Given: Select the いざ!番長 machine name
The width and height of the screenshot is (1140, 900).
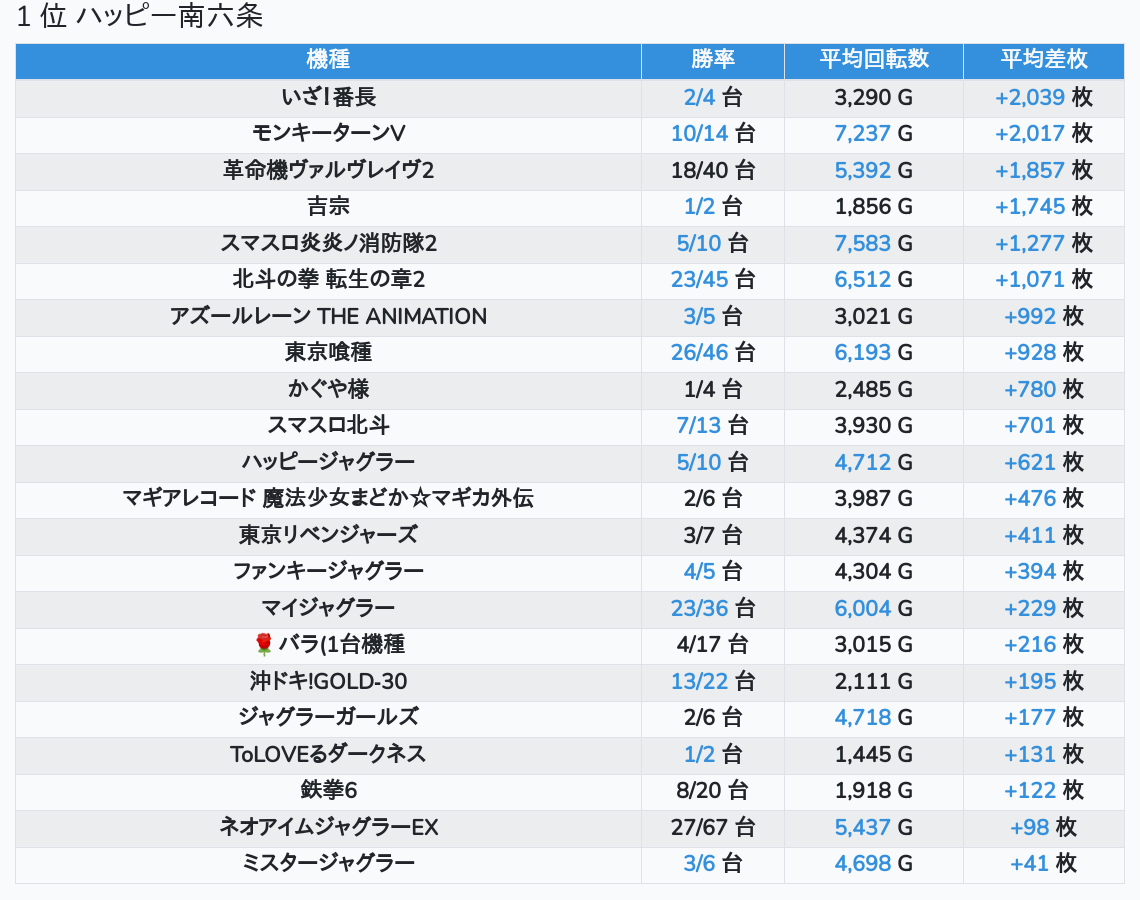Looking at the screenshot, I should 328,98.
